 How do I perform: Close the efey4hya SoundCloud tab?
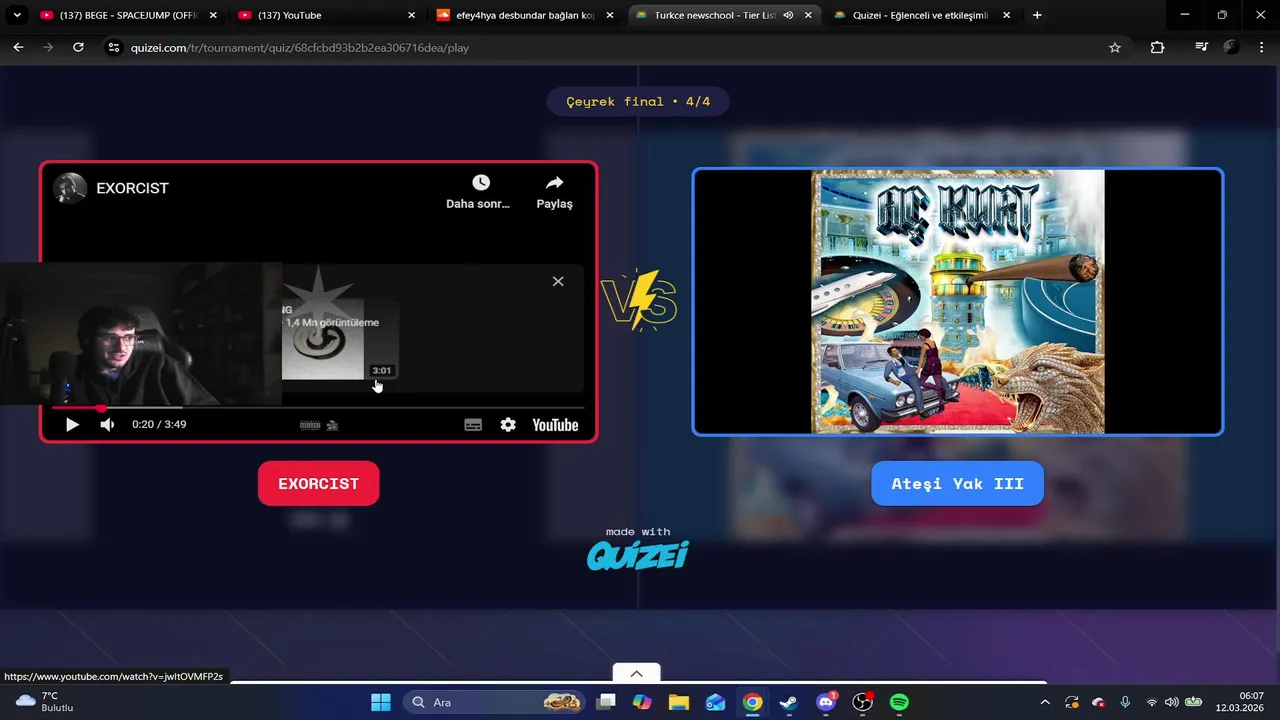pyautogui.click(x=609, y=15)
